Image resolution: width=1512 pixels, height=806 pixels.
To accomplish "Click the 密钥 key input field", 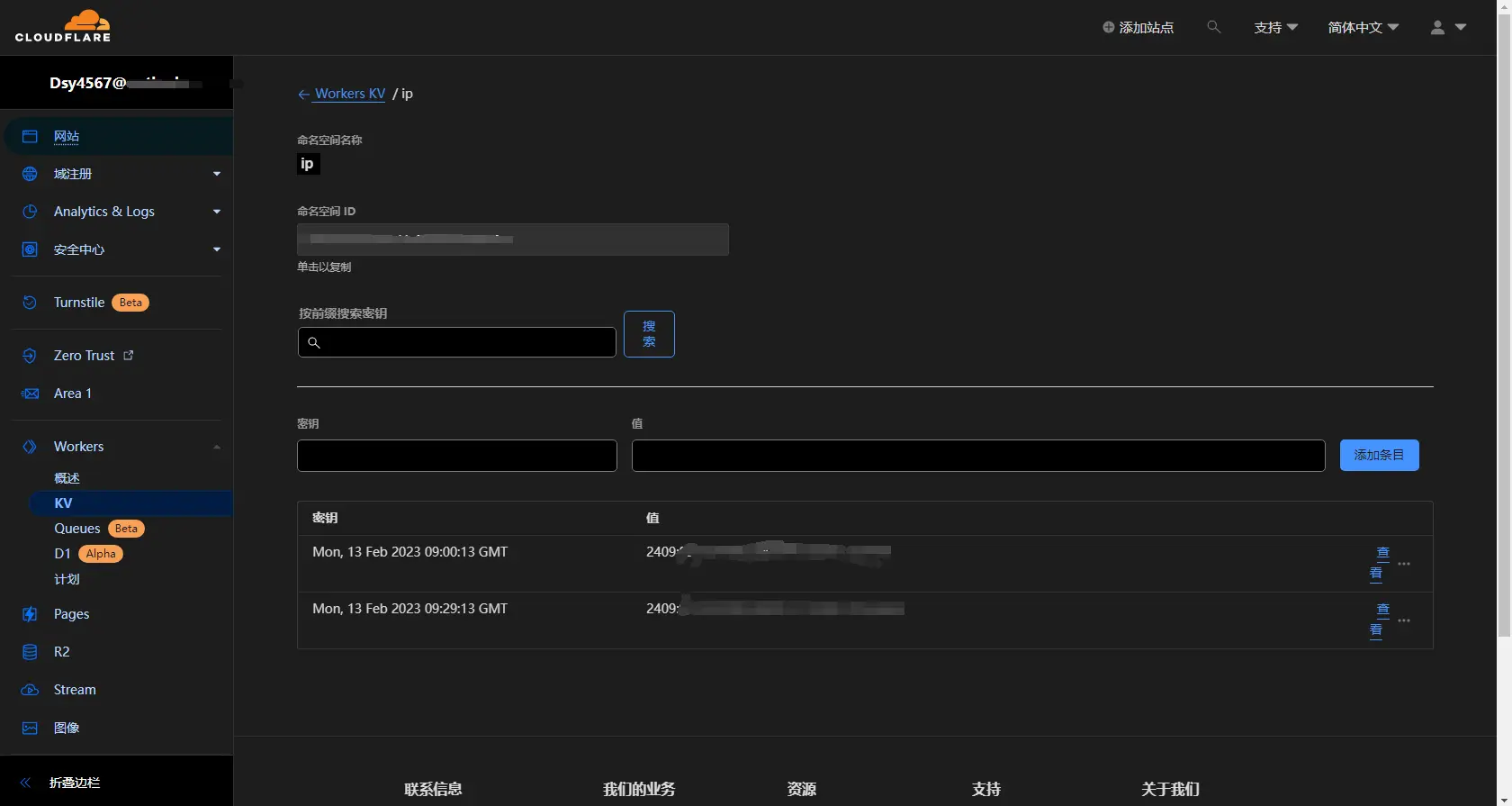I will (x=456, y=456).
